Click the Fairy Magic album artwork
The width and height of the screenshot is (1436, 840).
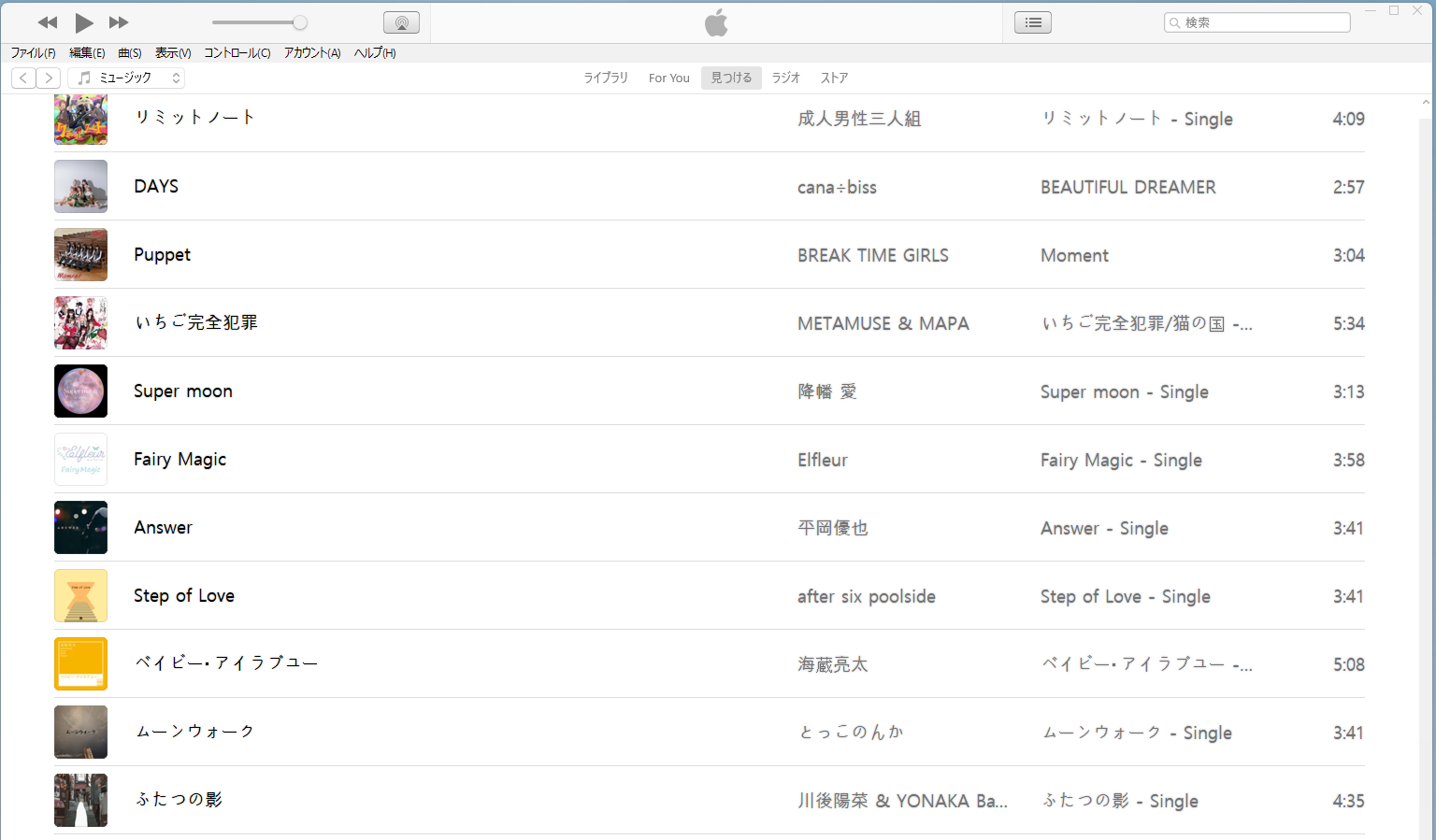[x=80, y=459]
